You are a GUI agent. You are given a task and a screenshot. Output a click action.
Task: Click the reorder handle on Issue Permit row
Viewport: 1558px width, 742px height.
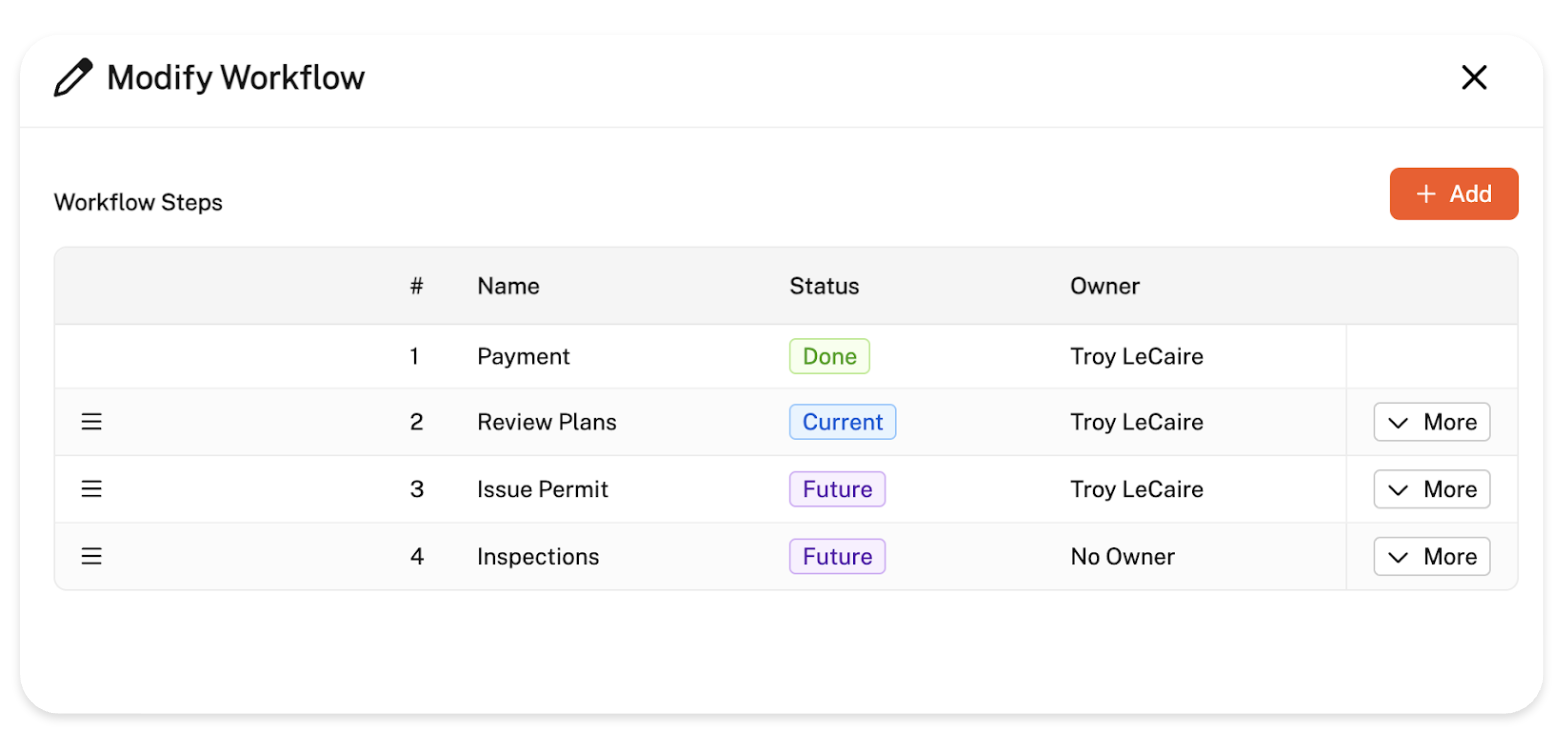coord(91,489)
